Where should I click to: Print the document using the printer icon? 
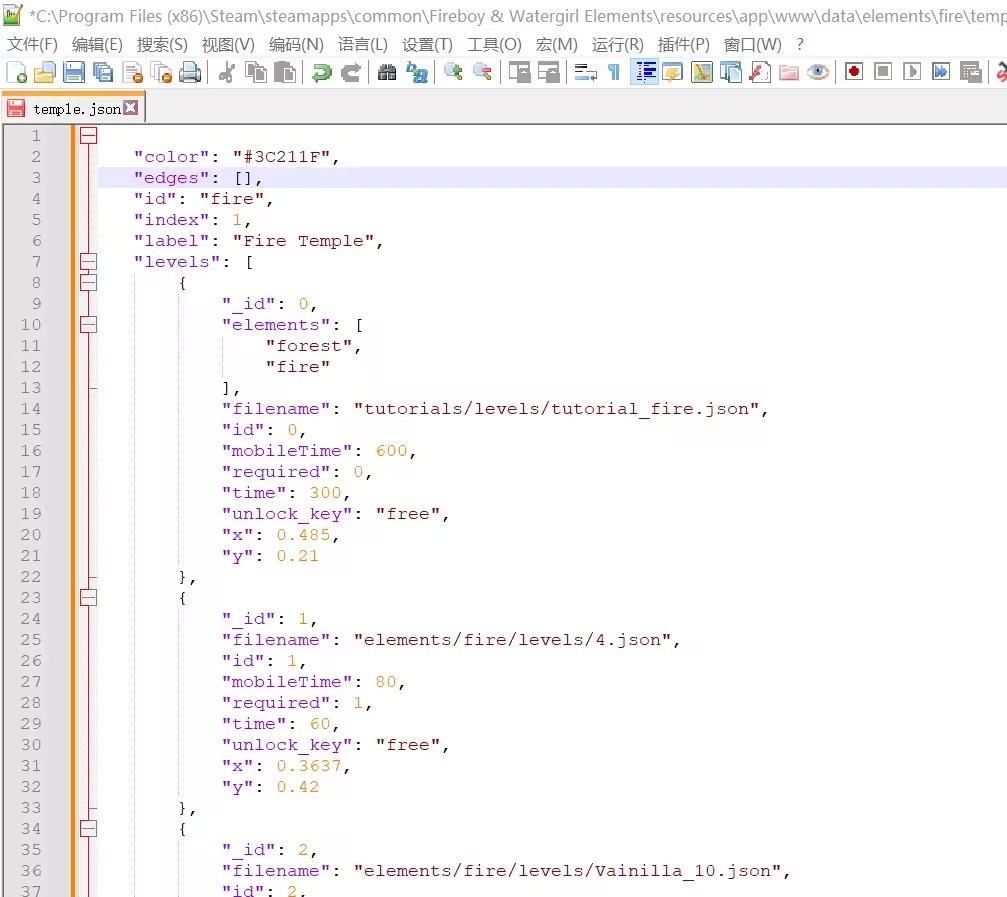190,73
